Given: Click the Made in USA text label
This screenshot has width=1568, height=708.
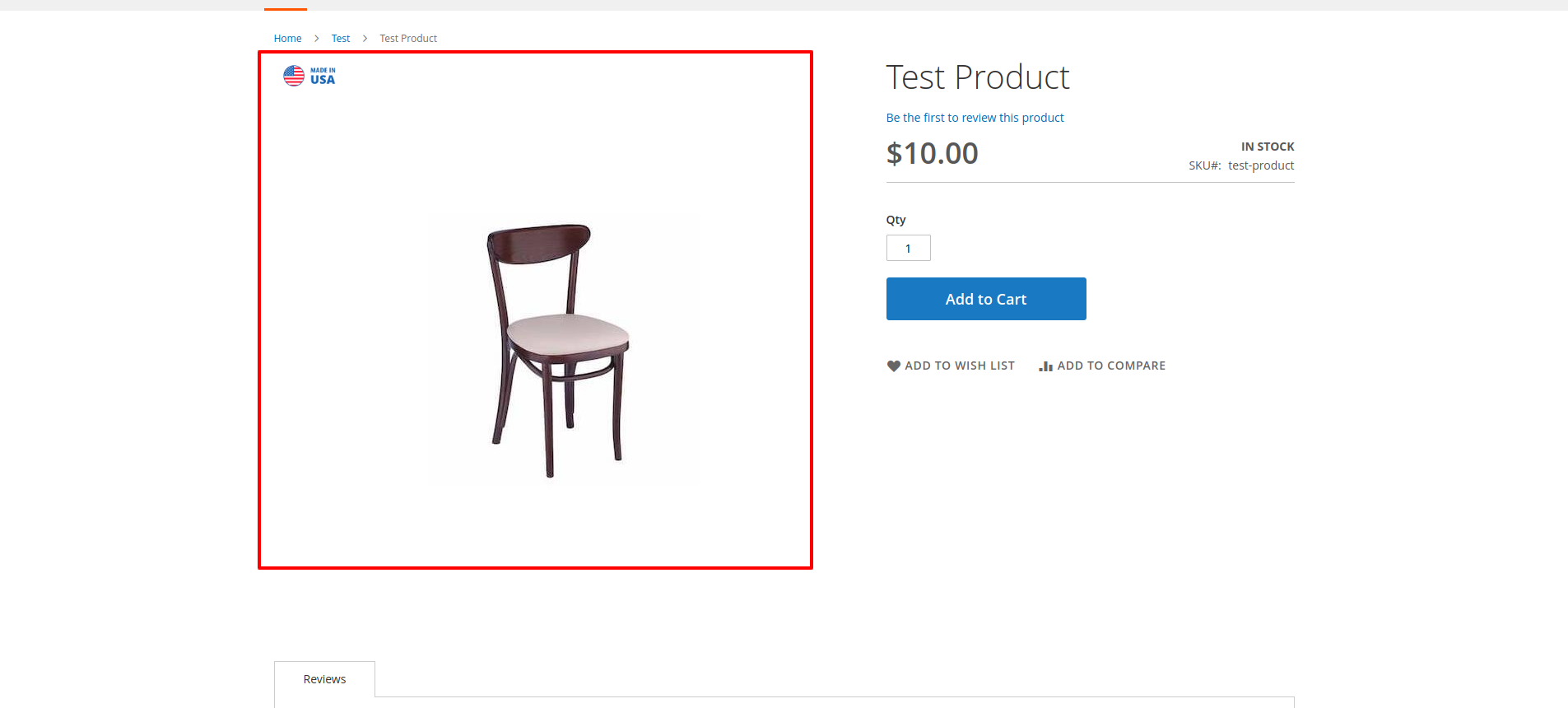Looking at the screenshot, I should 323,77.
